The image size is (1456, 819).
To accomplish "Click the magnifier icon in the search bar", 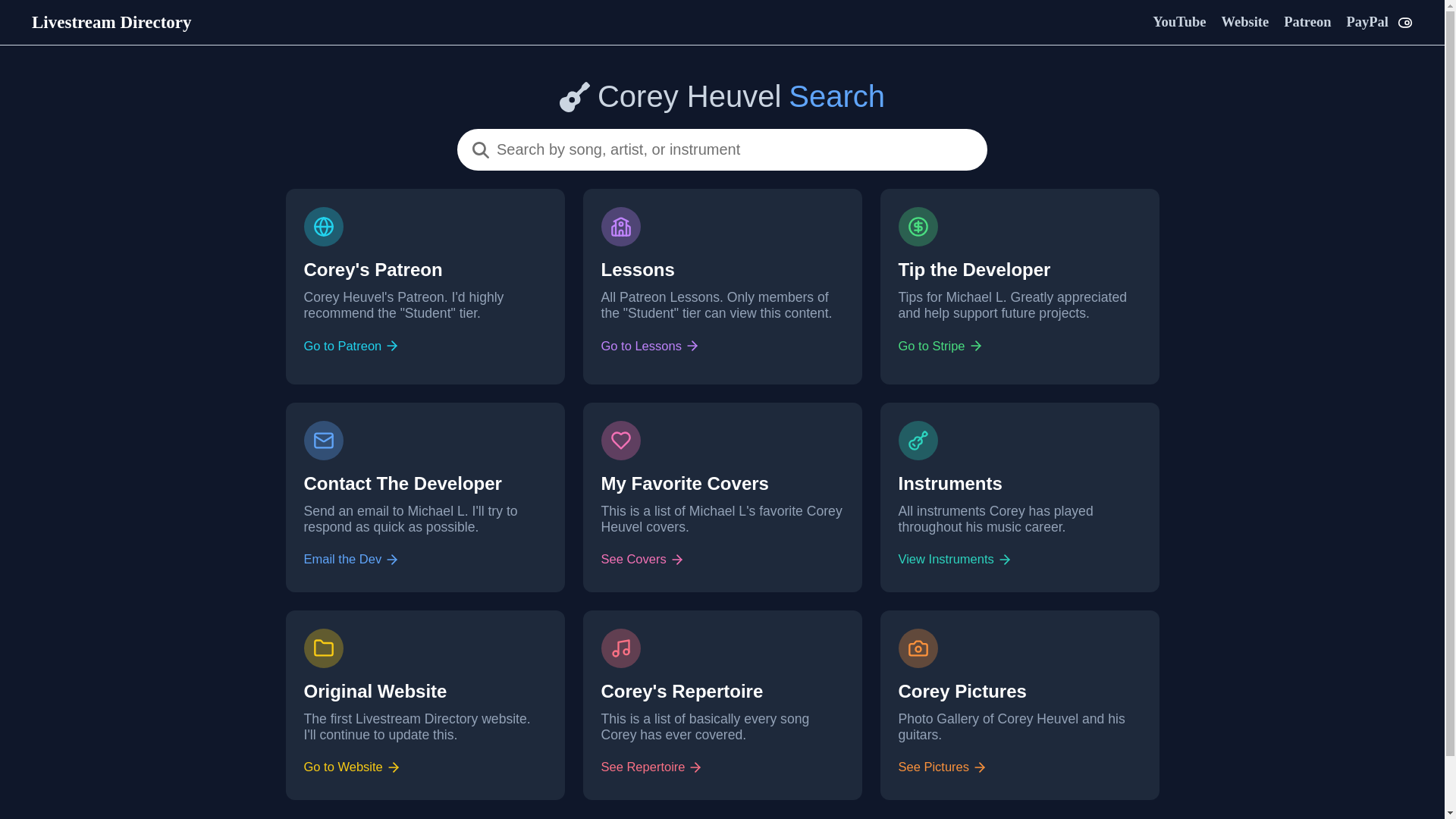I will tap(480, 150).
